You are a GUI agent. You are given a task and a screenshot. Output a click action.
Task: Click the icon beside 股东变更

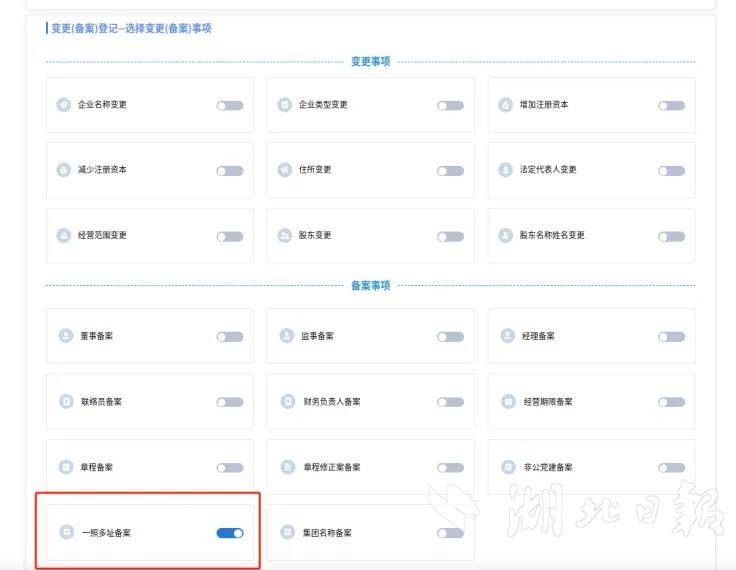pyautogui.click(x=285, y=236)
